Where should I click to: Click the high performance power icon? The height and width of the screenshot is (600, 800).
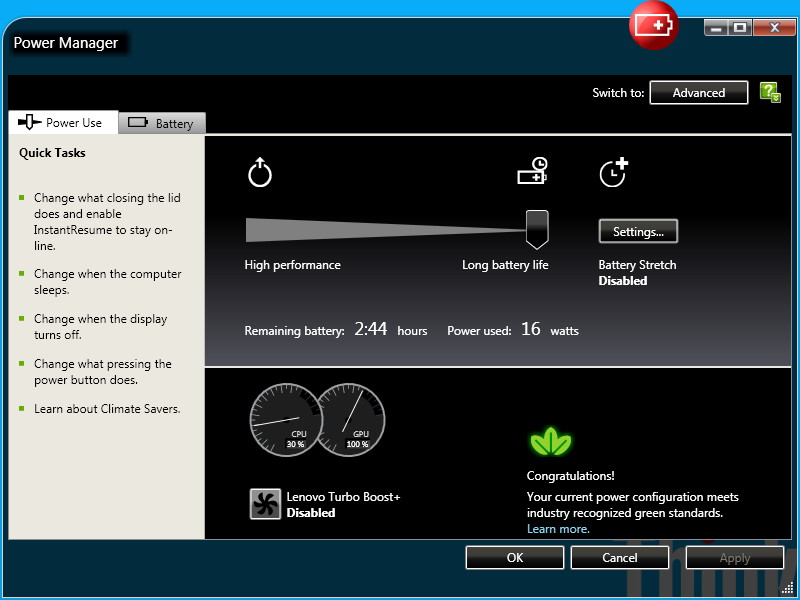click(x=260, y=172)
